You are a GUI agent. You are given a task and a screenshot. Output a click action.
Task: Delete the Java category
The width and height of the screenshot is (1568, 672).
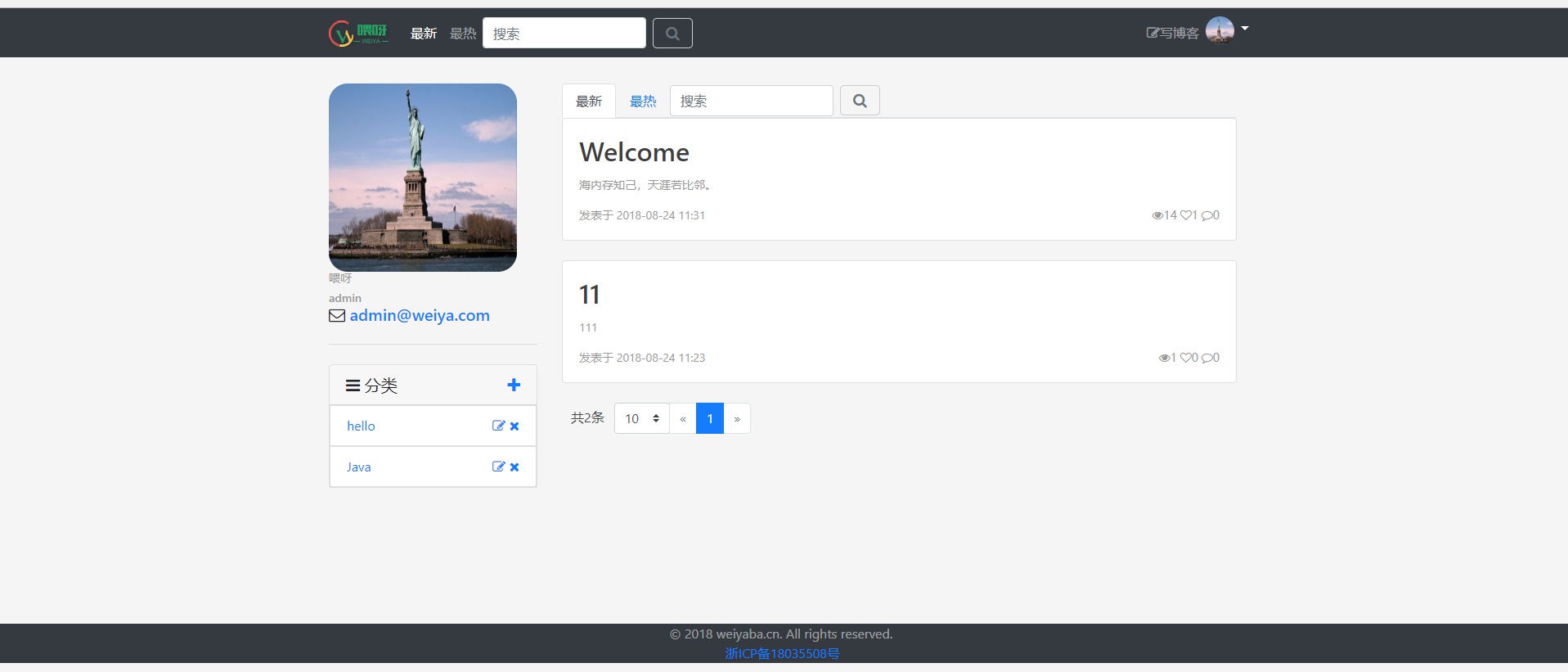click(x=514, y=467)
